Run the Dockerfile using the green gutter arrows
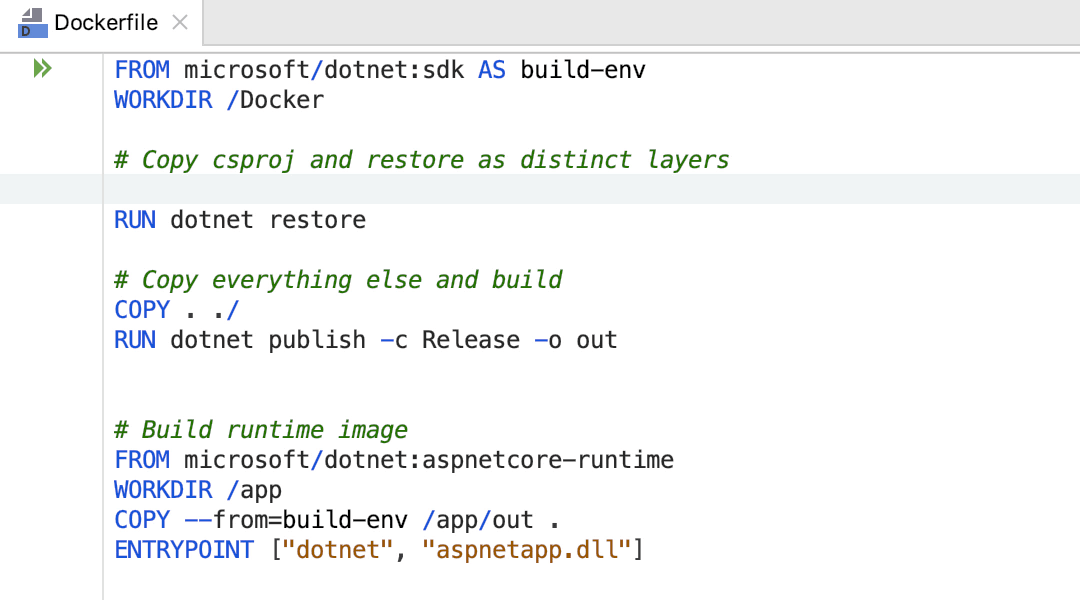1080x600 pixels. click(x=42, y=69)
